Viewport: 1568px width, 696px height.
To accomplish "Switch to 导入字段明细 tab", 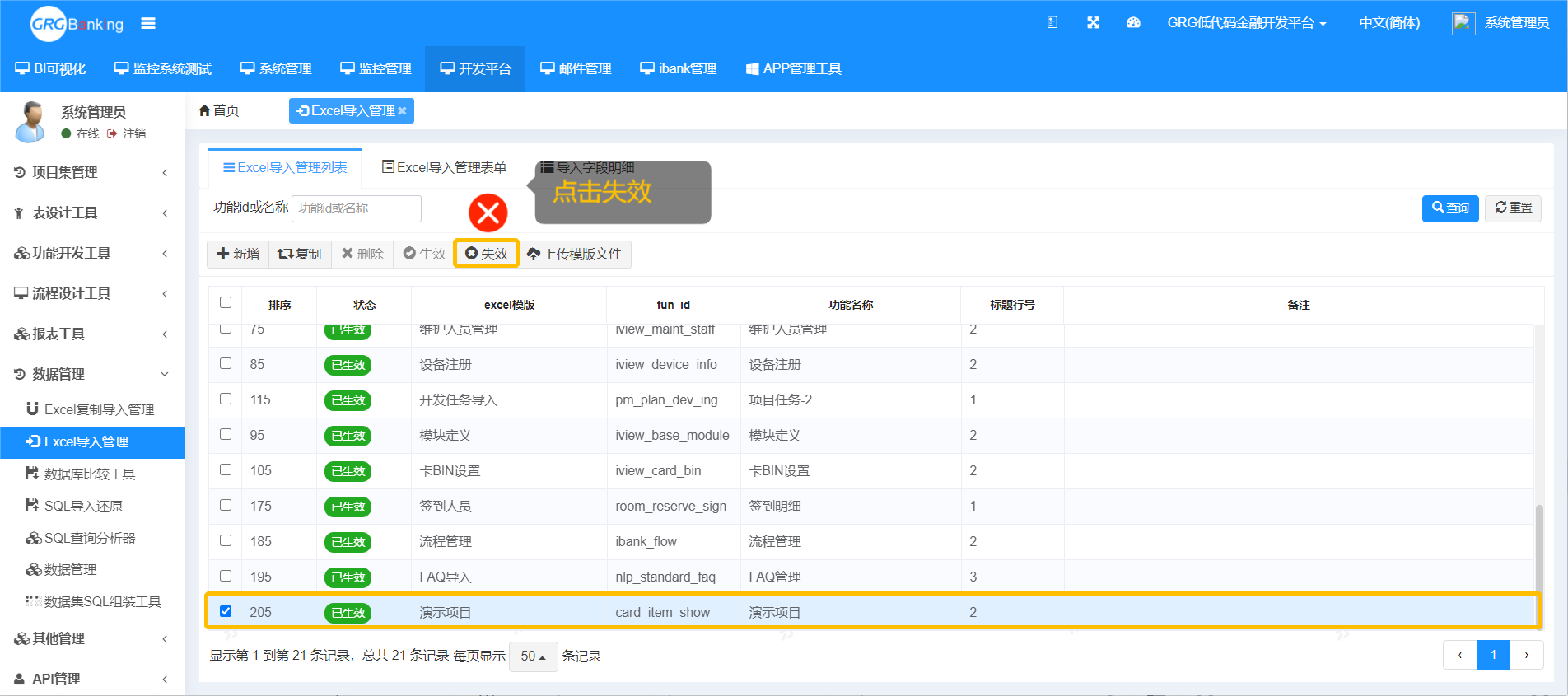I will coord(587,167).
